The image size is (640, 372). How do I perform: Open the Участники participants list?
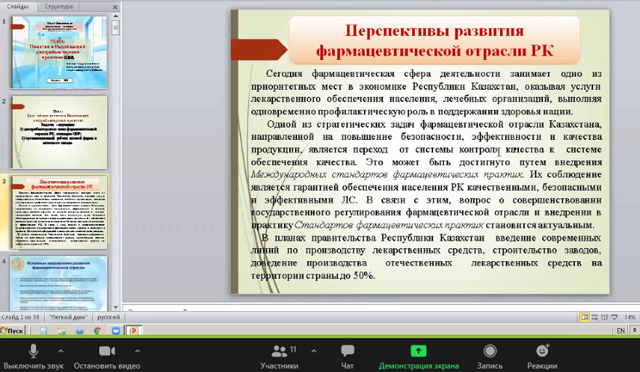(x=280, y=357)
